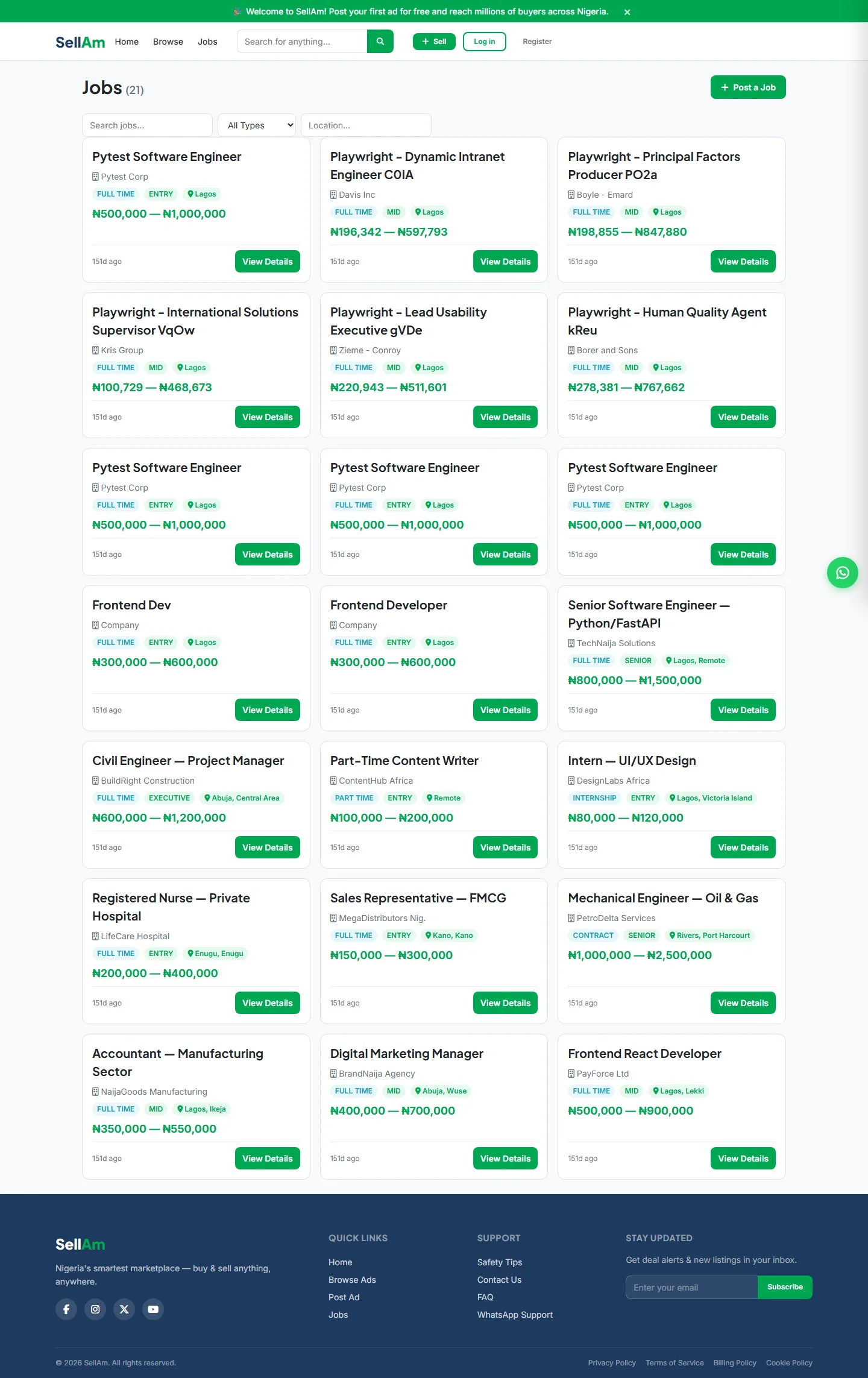Viewport: 868px width, 1378px height.
Task: Select Jobs in the top navigation
Action: [x=207, y=42]
